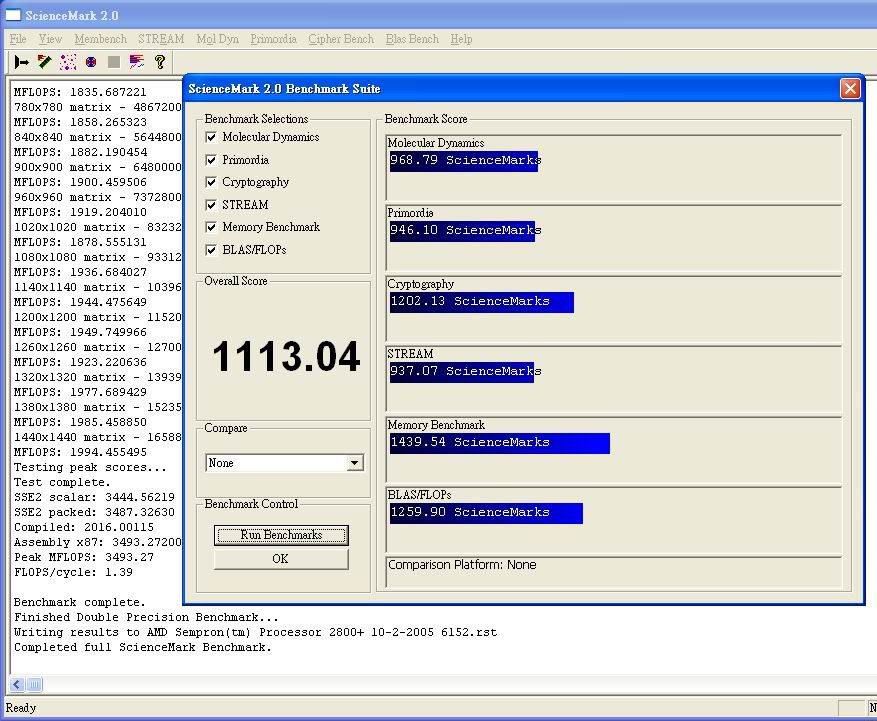The width and height of the screenshot is (877, 721).
Task: Click the 'Testing peak scores...' log line
Action: tap(90, 468)
